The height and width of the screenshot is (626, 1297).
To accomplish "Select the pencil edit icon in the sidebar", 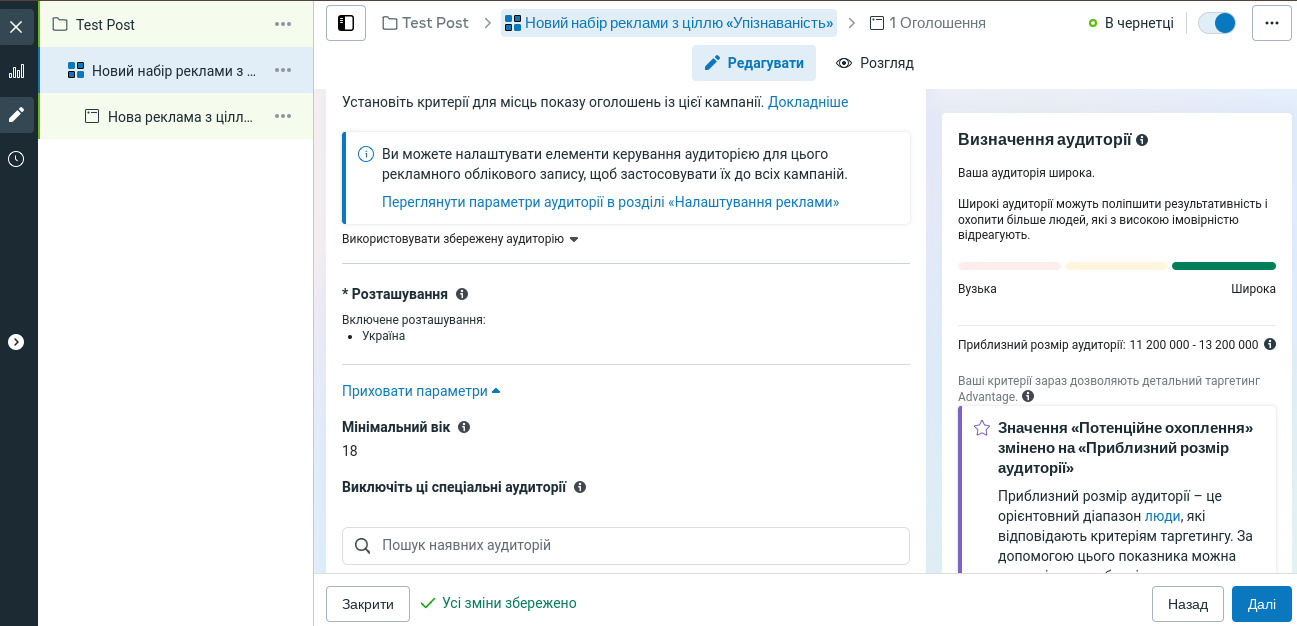I will tap(16, 114).
